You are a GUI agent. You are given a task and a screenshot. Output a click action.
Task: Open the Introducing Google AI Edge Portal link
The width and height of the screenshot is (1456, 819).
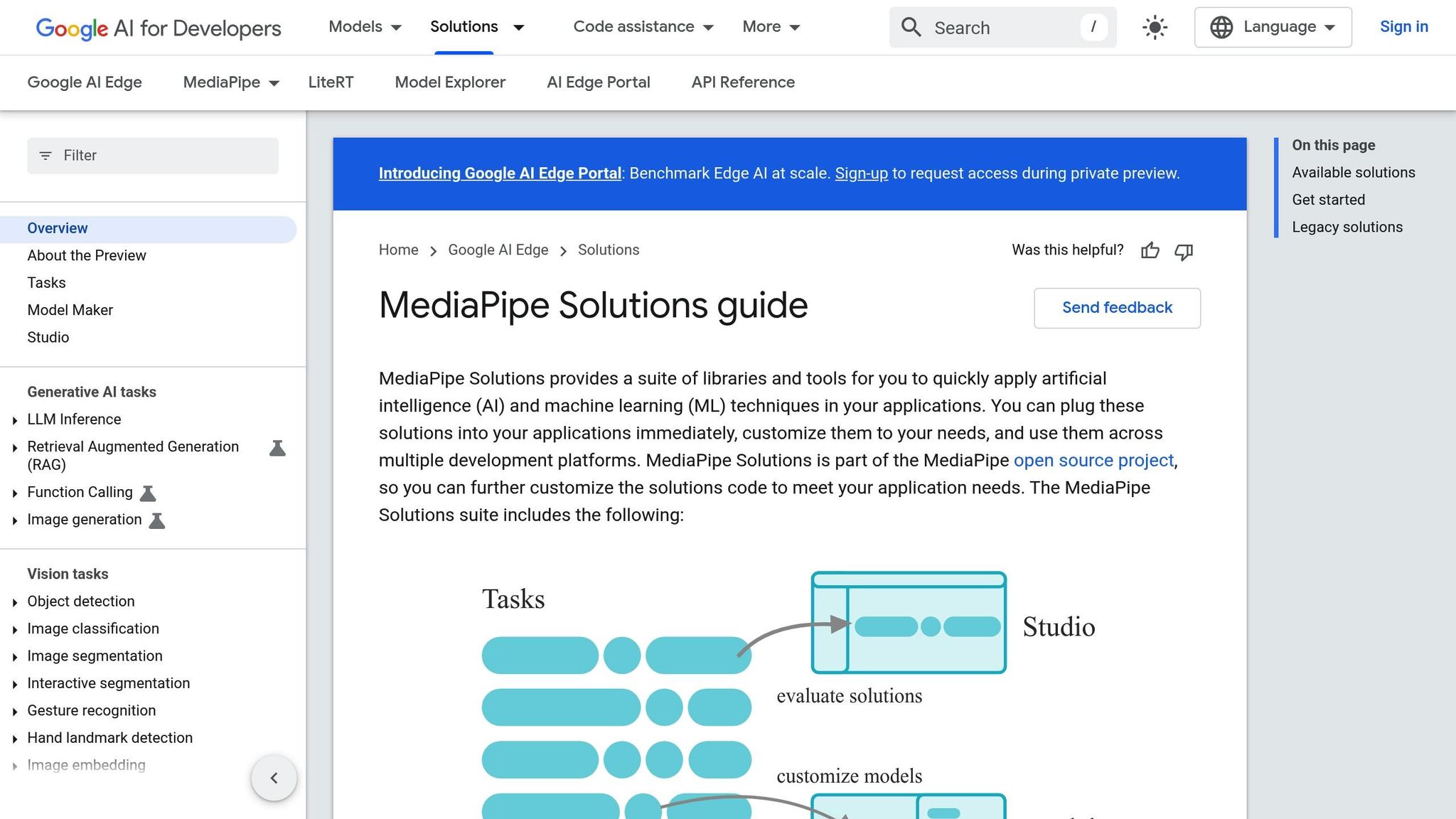[x=500, y=173]
